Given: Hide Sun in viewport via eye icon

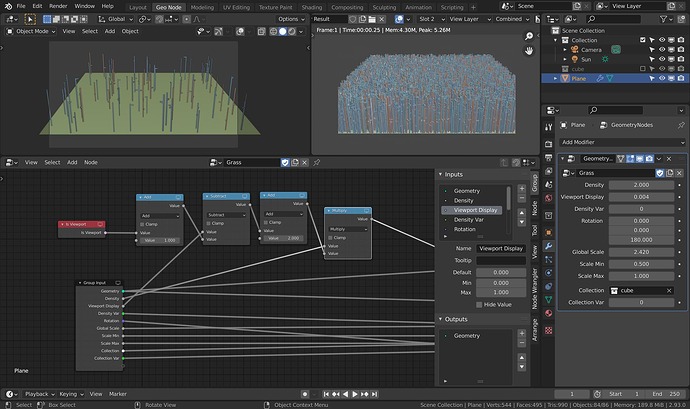Looking at the screenshot, I should (x=662, y=59).
